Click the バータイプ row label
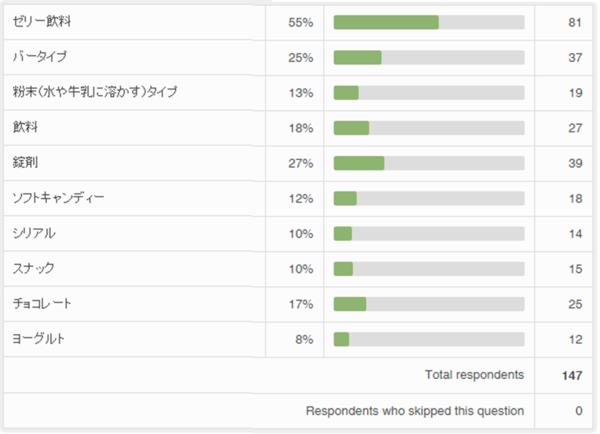Image resolution: width=600 pixels, height=434 pixels. tap(41, 57)
